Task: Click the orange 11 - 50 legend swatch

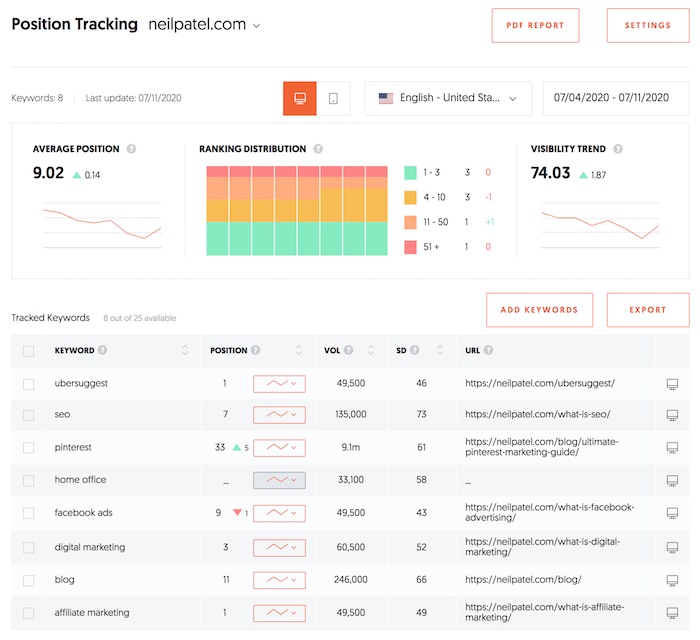Action: coord(410,222)
